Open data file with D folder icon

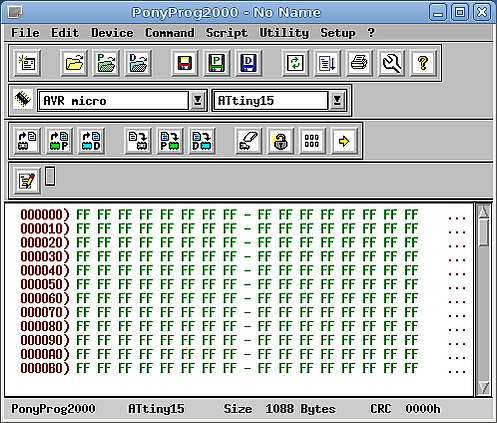138,63
